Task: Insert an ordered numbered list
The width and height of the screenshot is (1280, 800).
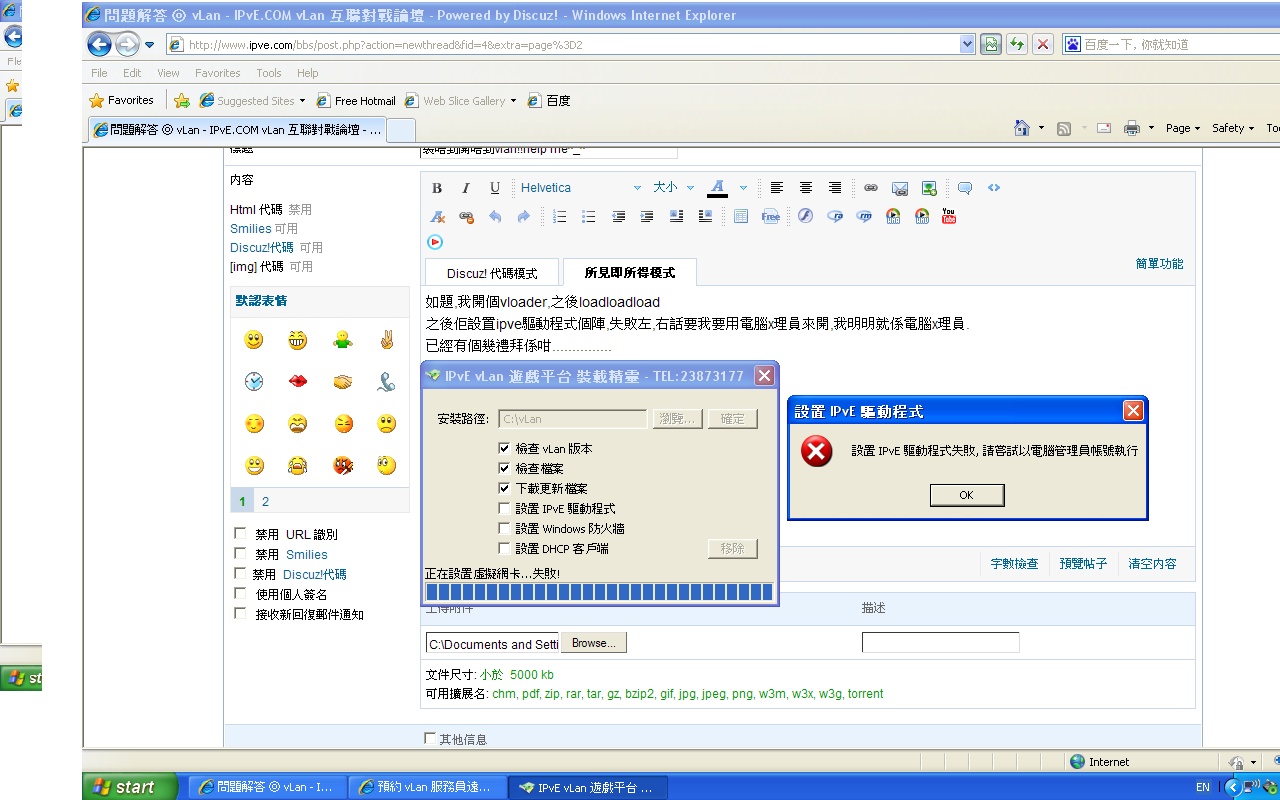Action: coord(560,216)
